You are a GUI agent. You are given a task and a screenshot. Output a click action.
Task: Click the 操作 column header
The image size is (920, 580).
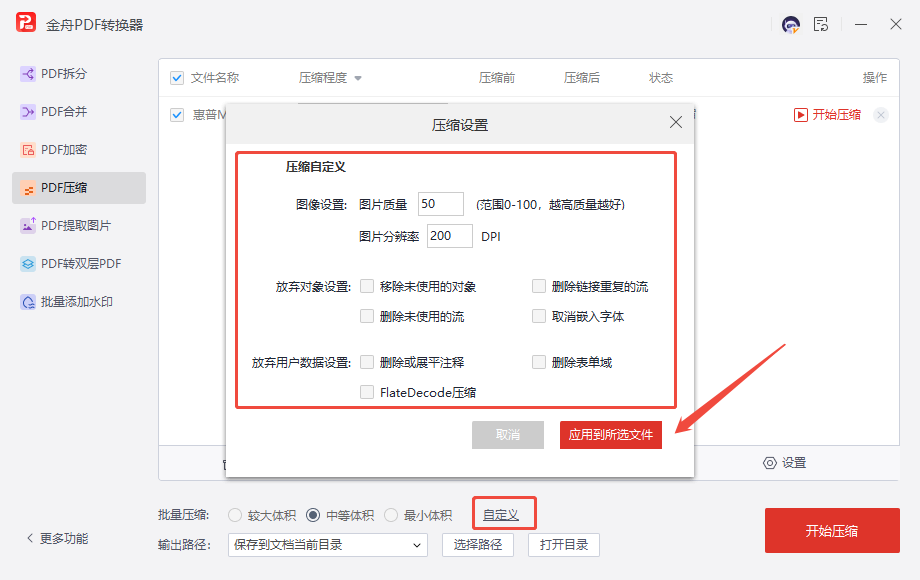(874, 78)
